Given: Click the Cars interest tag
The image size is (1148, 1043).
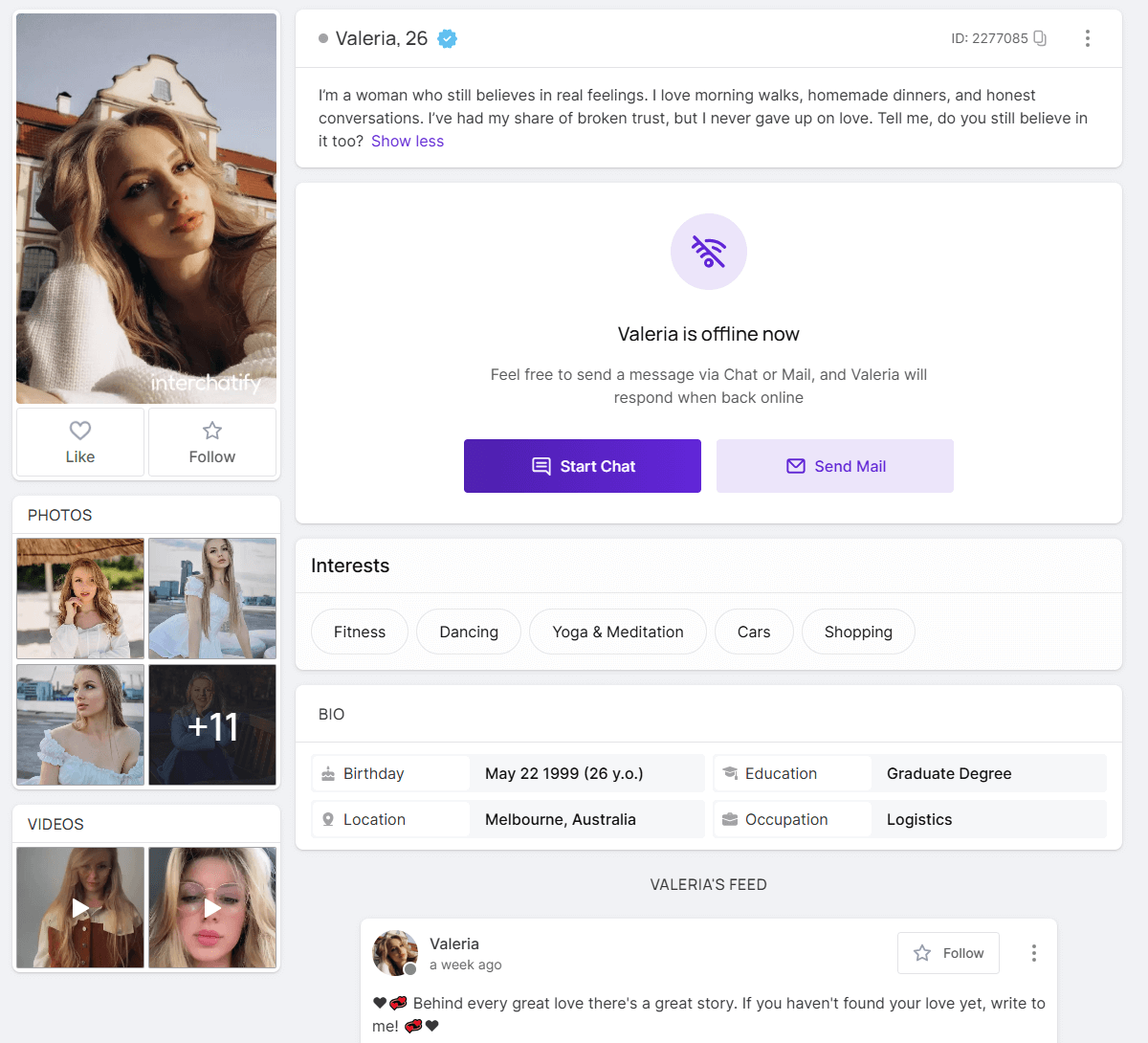Looking at the screenshot, I should click(x=753, y=632).
